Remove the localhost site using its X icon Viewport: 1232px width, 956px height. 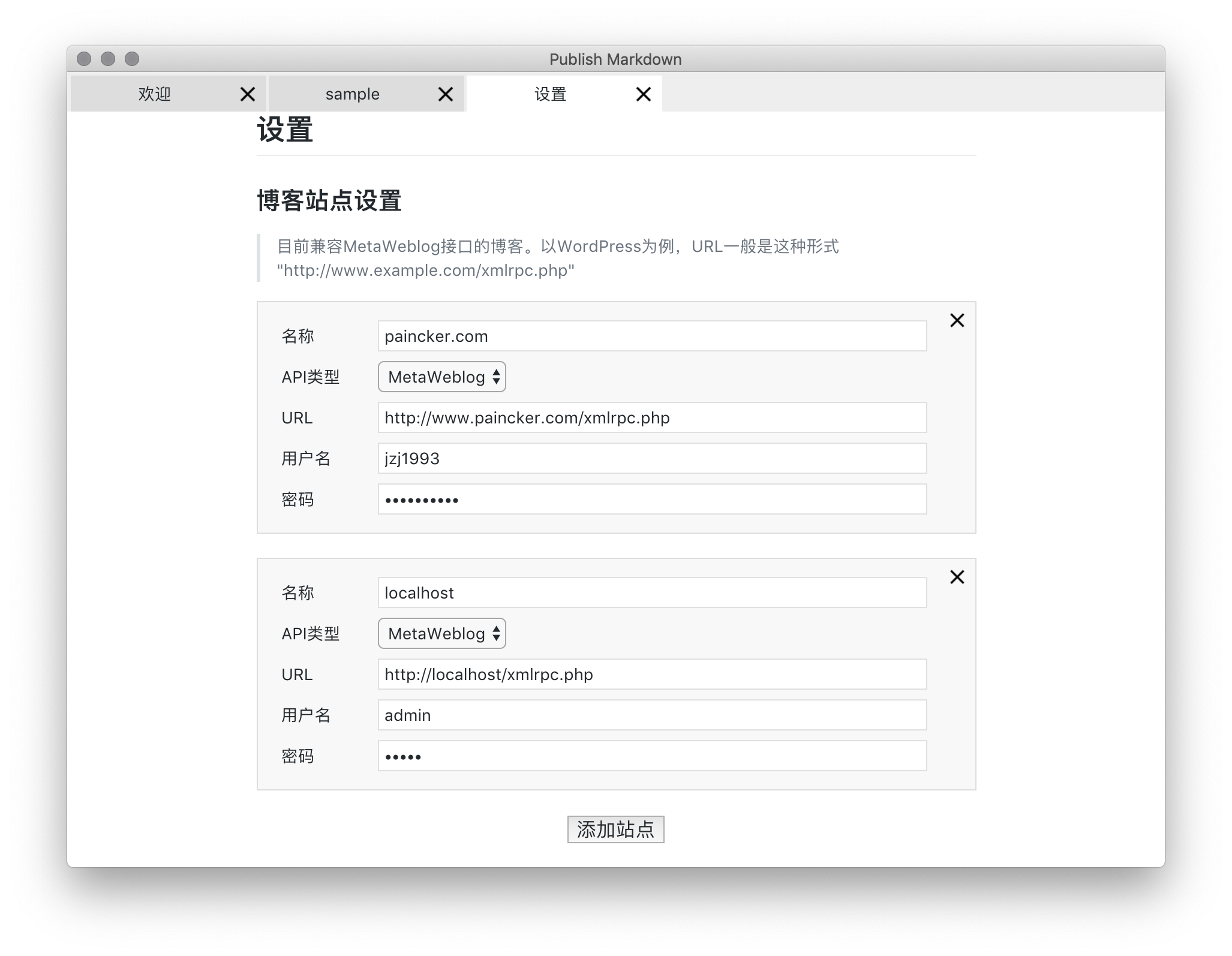[957, 577]
